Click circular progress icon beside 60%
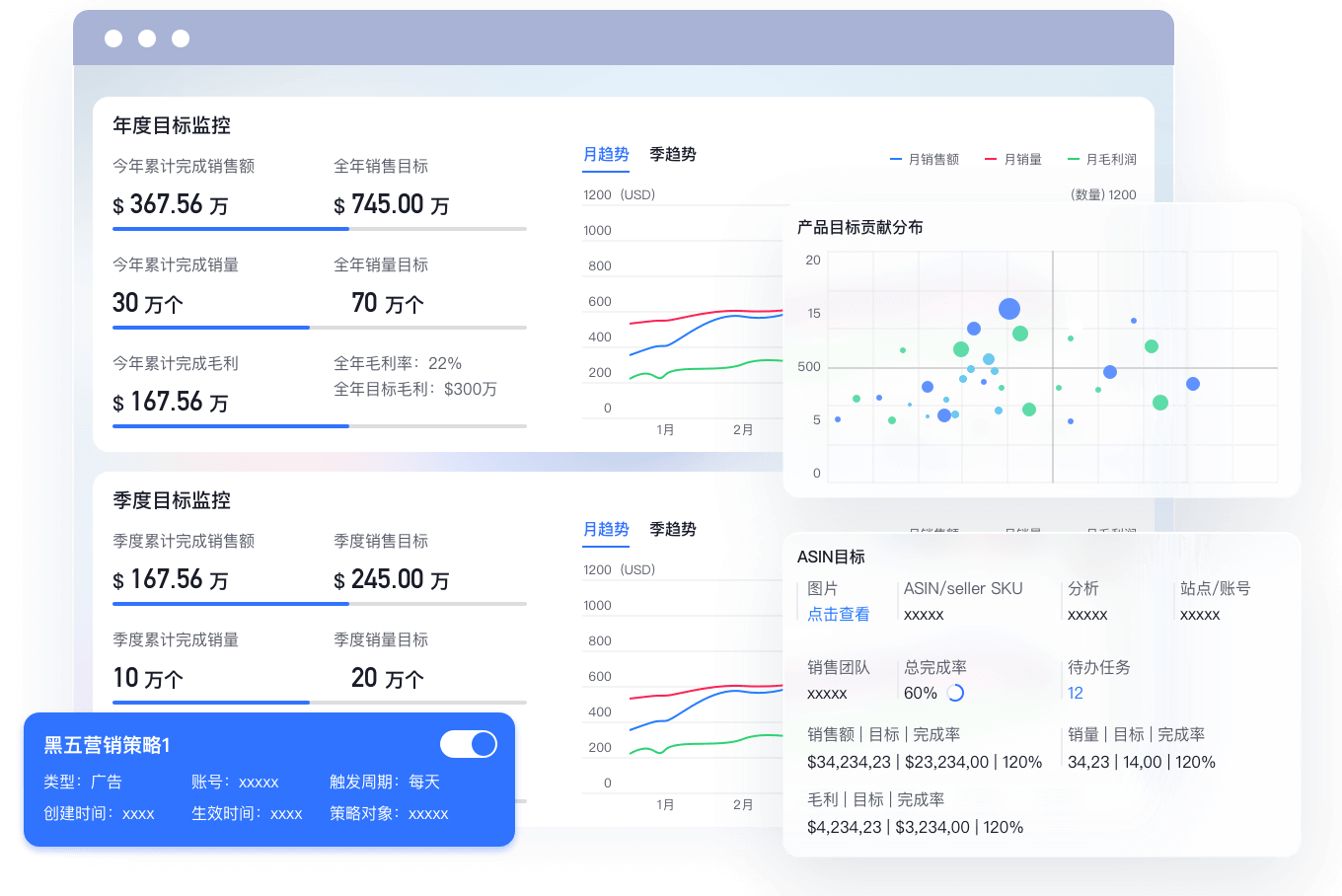This screenshot has height=896, width=1342. click(x=955, y=693)
